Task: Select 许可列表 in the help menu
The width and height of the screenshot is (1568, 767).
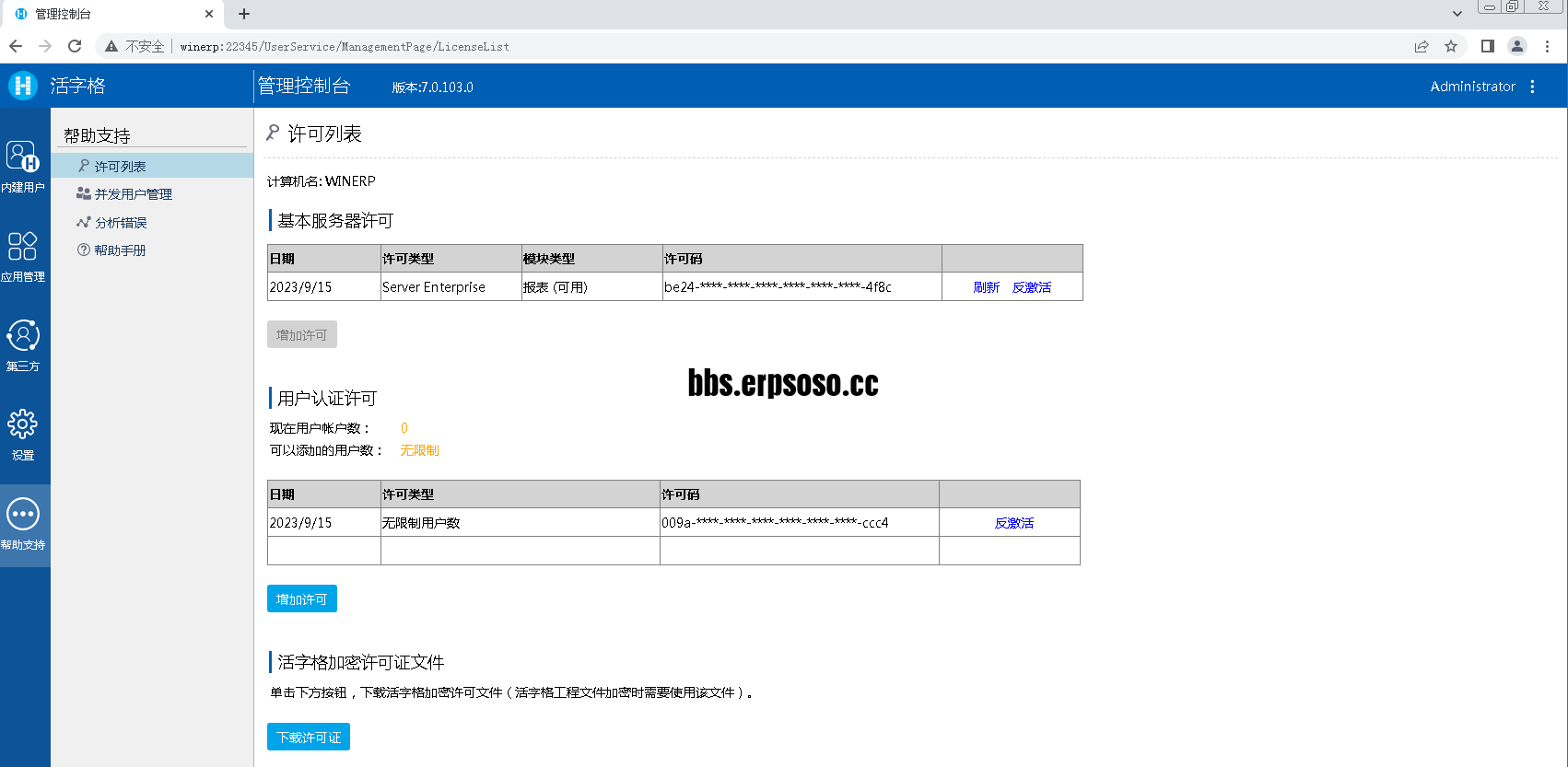Action: coord(152,166)
